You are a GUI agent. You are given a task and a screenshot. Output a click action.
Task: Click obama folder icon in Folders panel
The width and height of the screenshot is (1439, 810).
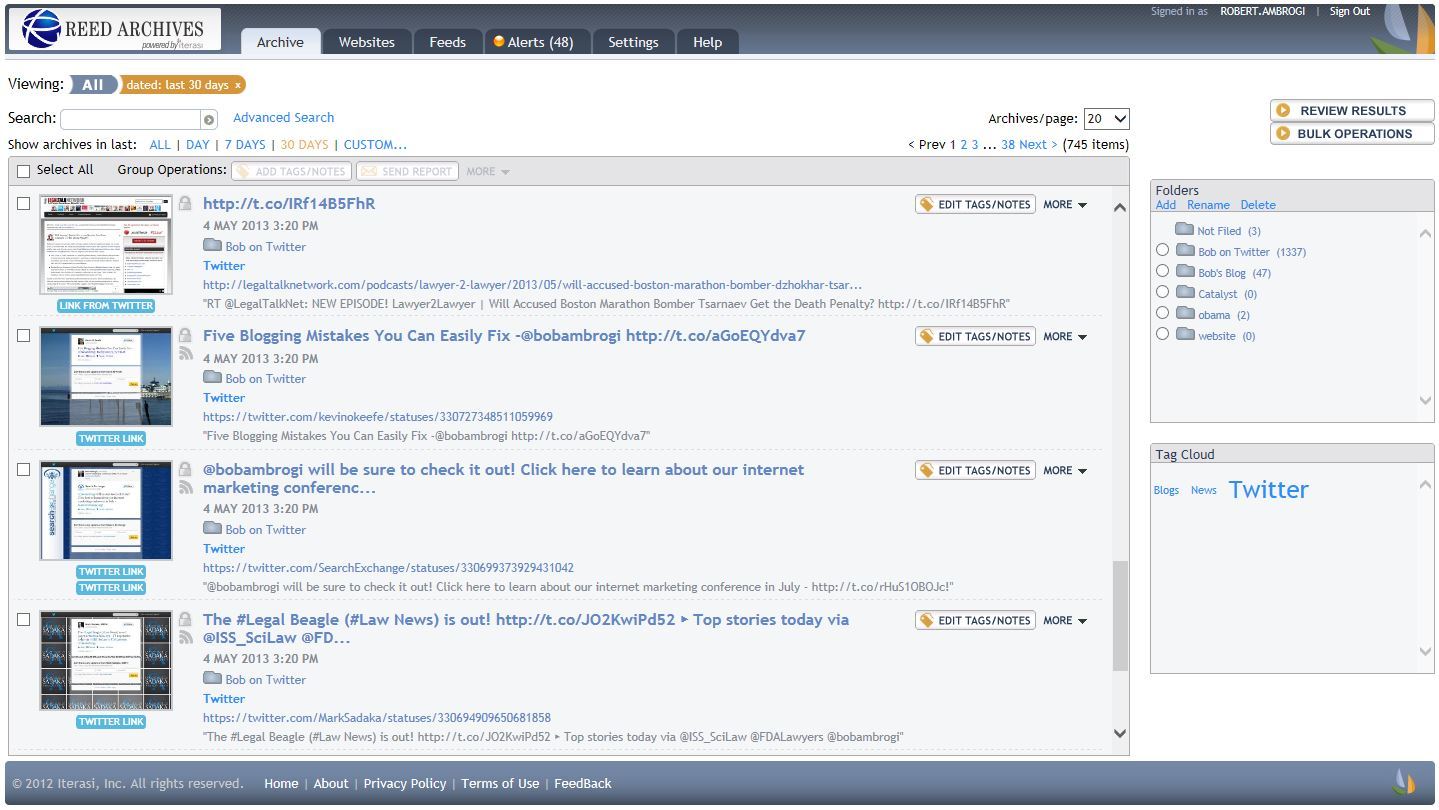click(x=1185, y=313)
